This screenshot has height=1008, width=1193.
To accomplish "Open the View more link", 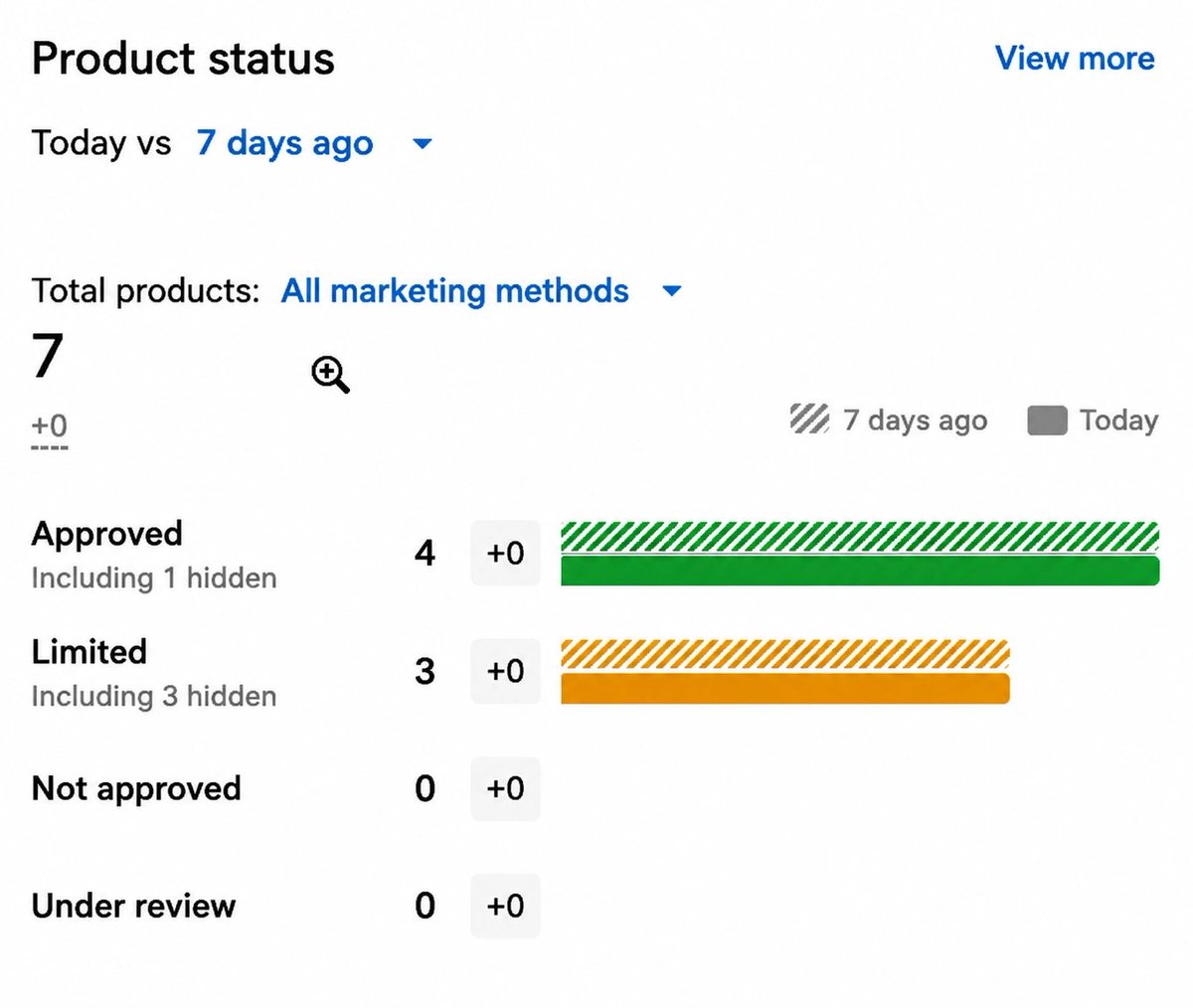I will pos(1075,58).
